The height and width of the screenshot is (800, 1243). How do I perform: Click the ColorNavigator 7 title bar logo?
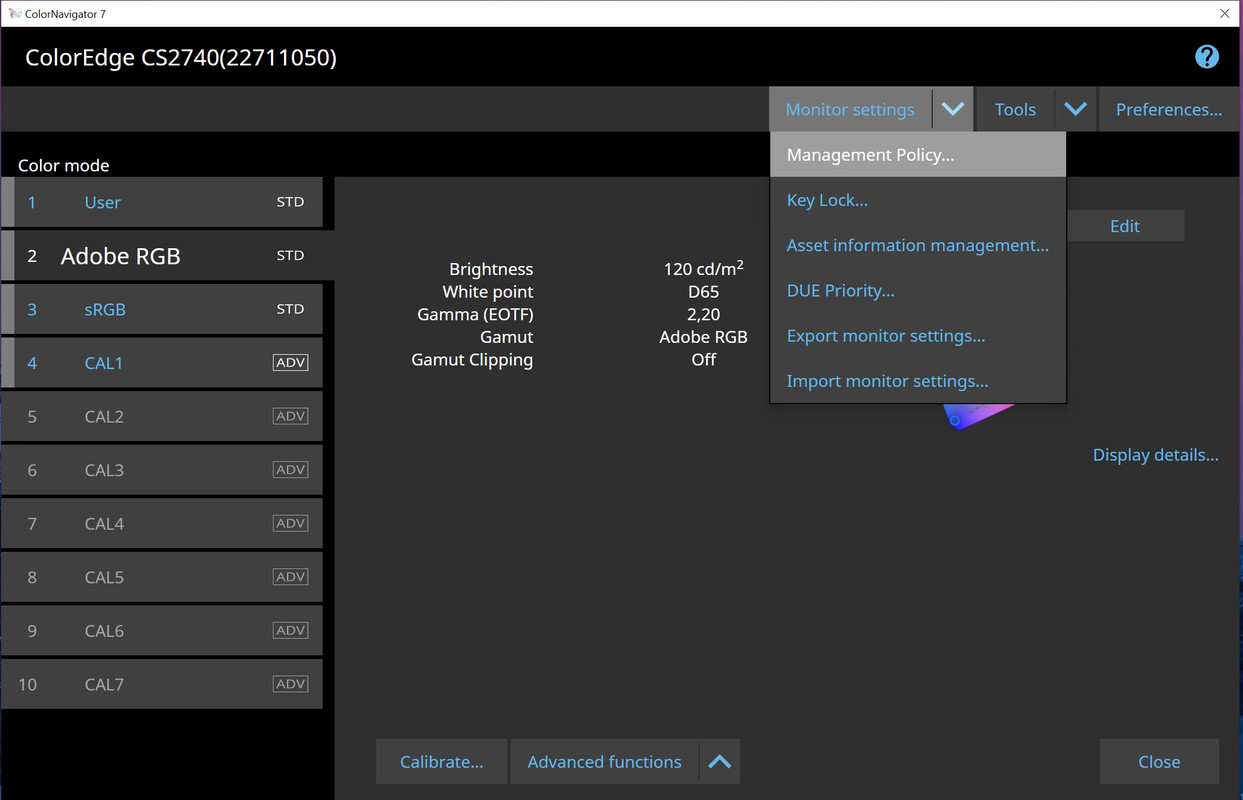pyautogui.click(x=14, y=14)
